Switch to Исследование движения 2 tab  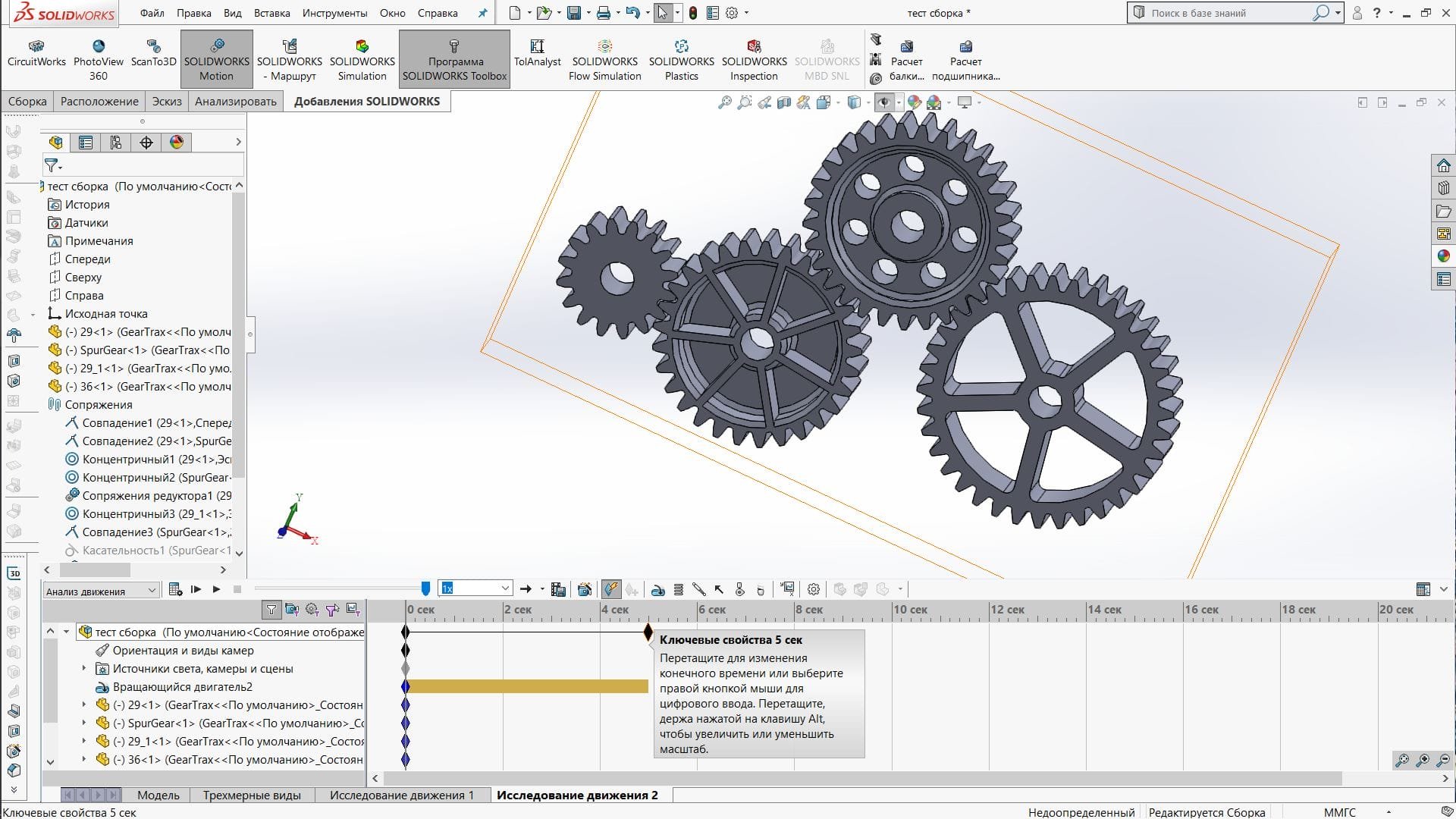click(x=576, y=794)
